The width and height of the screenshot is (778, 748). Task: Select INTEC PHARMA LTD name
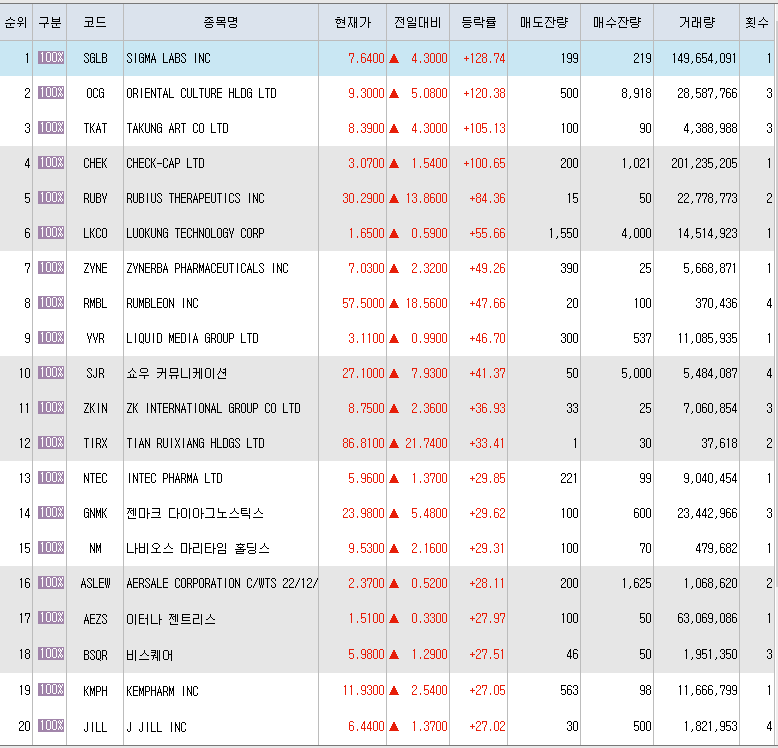tap(175, 478)
